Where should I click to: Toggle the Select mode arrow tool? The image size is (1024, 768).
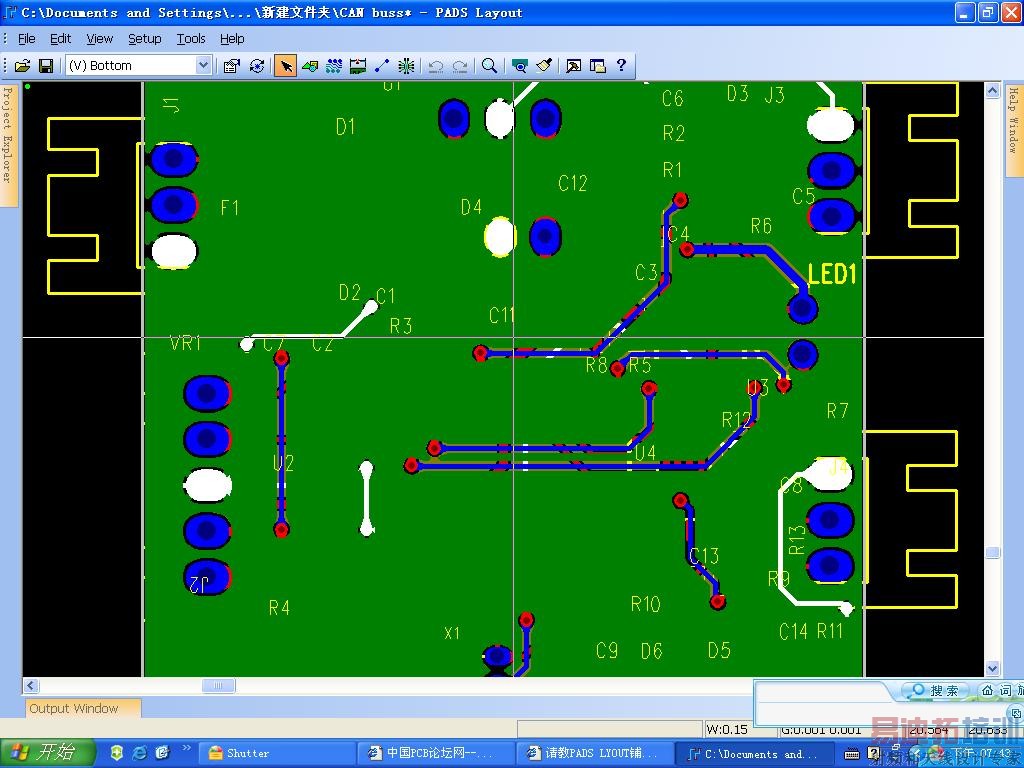(x=286, y=66)
